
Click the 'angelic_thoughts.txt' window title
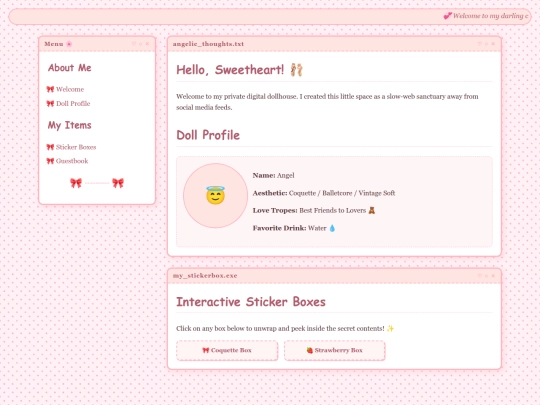click(208, 44)
